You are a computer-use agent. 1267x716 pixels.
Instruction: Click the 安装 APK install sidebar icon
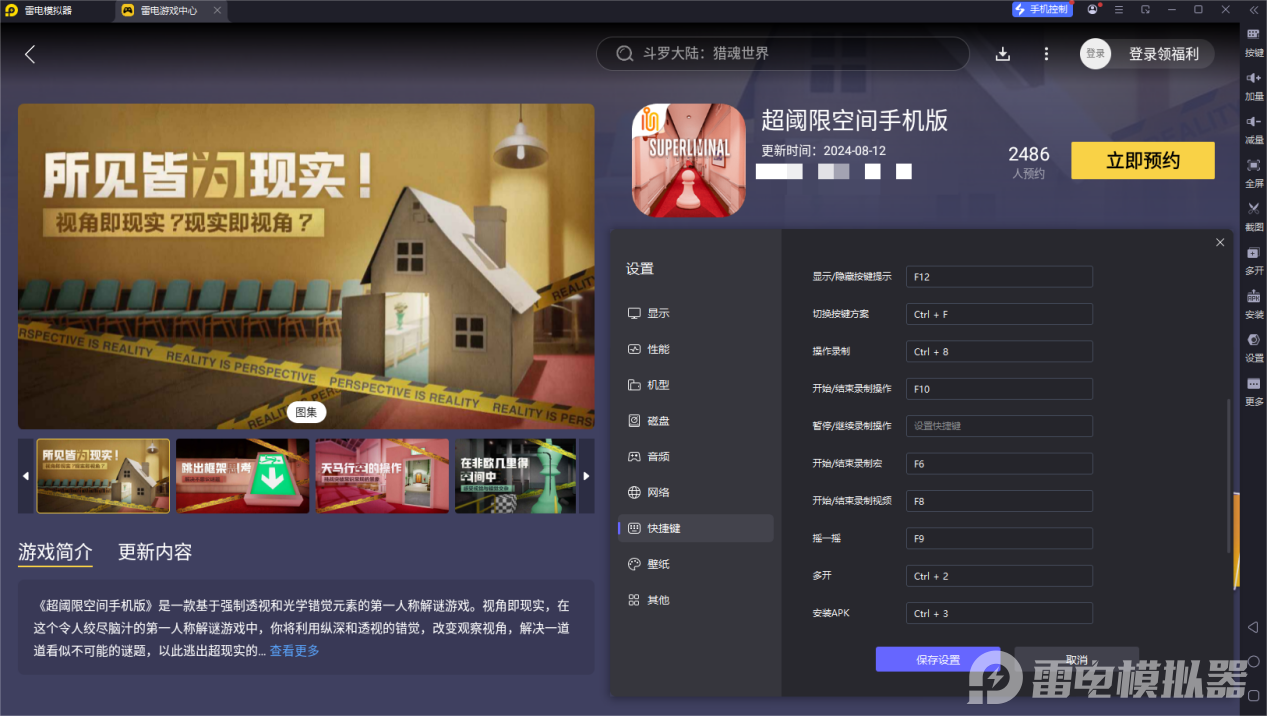(1253, 296)
